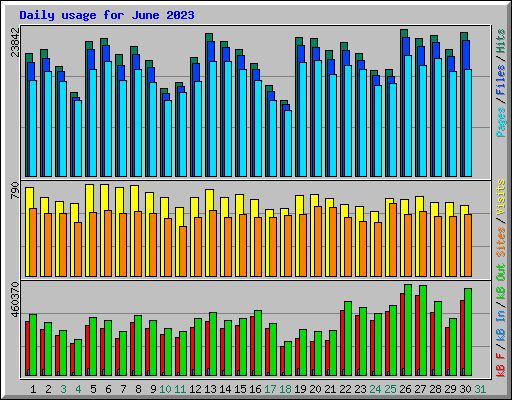Click day 2 on the x-axis
The height and width of the screenshot is (400, 512).
pos(48,389)
